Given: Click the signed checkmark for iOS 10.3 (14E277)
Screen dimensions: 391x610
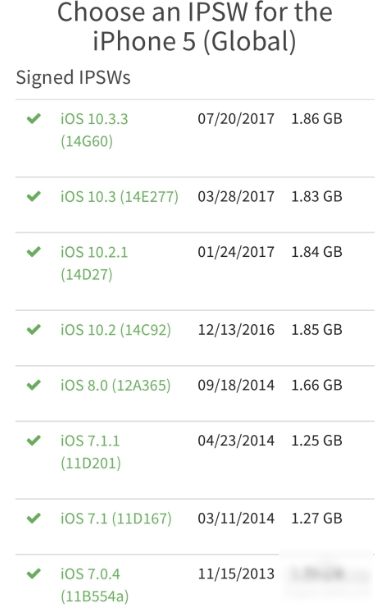Looking at the screenshot, I should coord(34,196).
